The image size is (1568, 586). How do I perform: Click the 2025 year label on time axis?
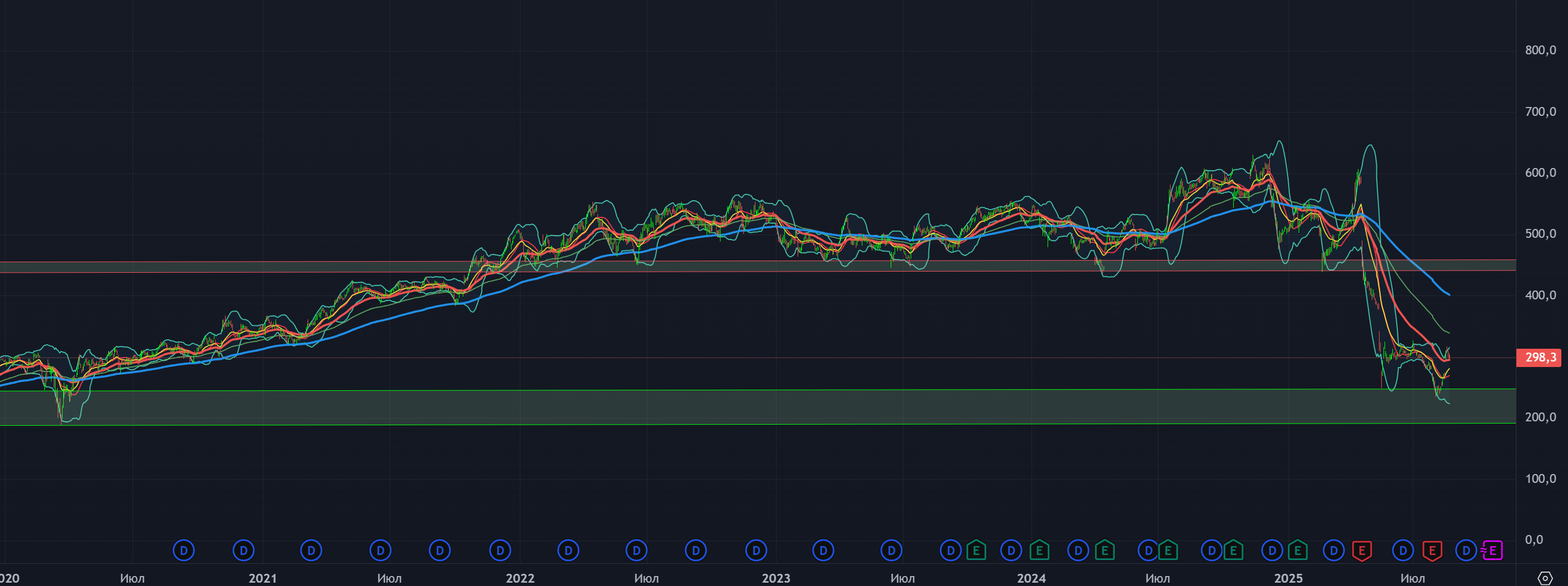(1288, 578)
